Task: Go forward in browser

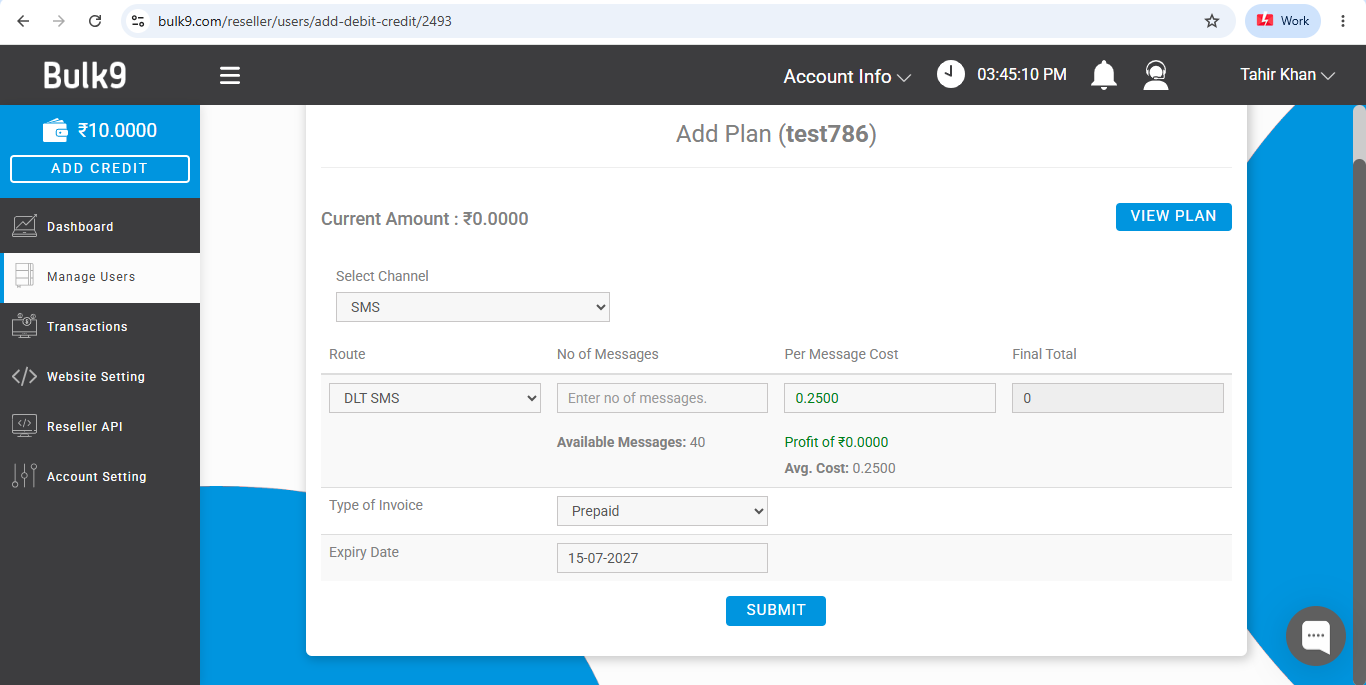Action: [59, 20]
